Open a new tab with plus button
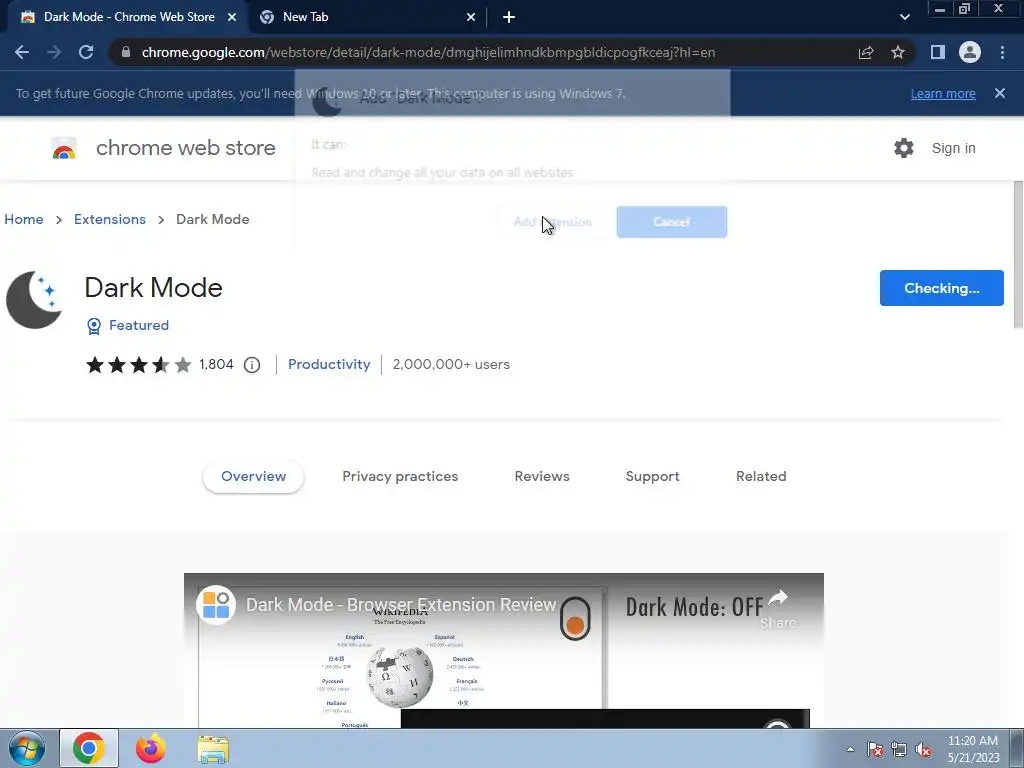Image resolution: width=1024 pixels, height=768 pixels. [x=509, y=17]
